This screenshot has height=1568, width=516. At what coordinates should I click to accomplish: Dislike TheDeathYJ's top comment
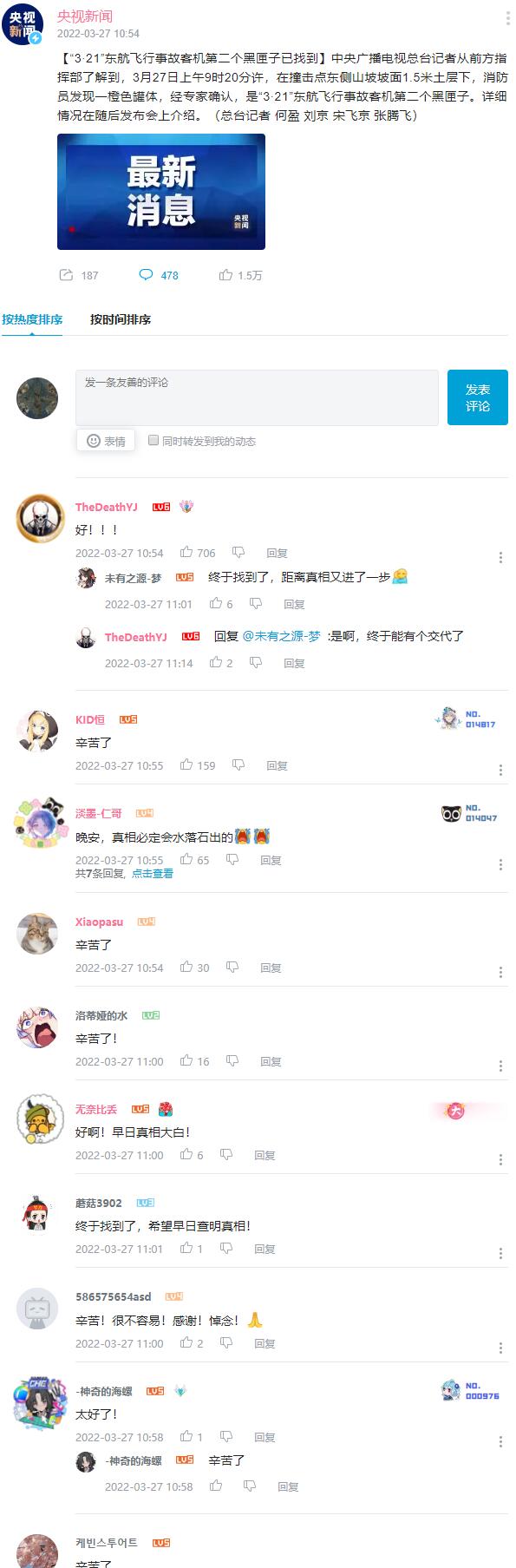pyautogui.click(x=238, y=552)
